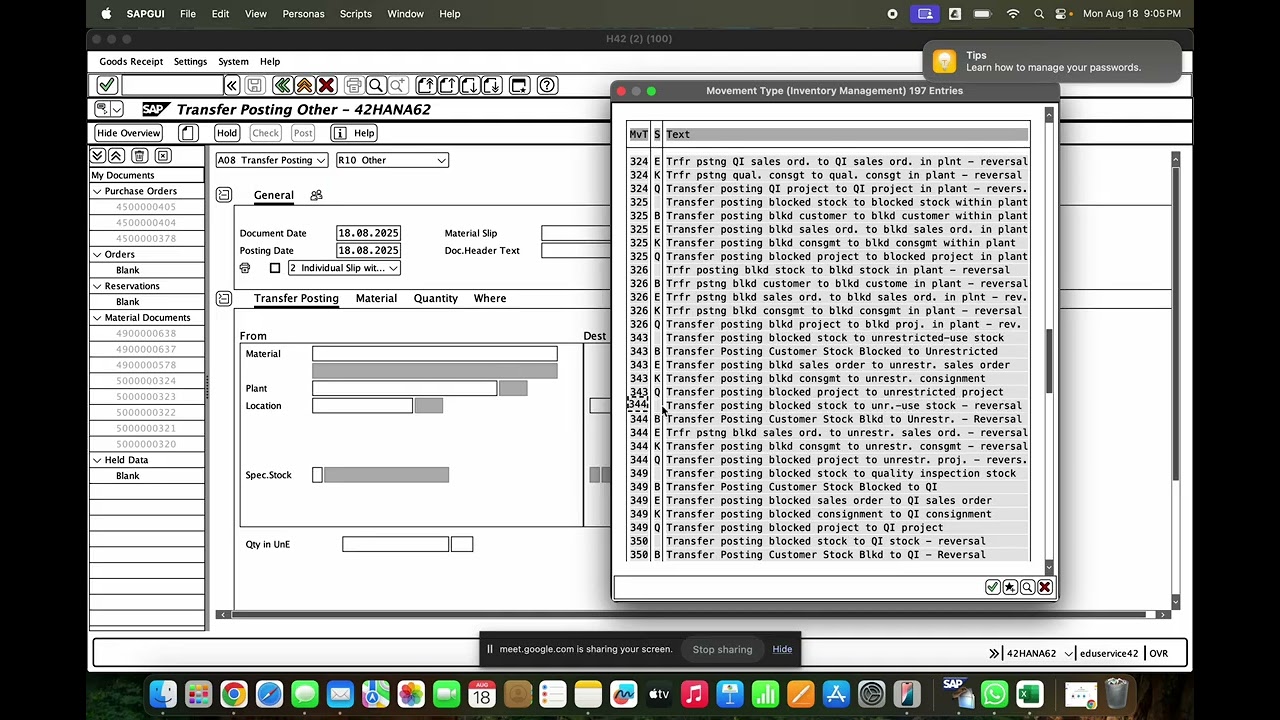The image size is (1280, 720).
Task: Click in the Material input field under From
Action: (435, 354)
